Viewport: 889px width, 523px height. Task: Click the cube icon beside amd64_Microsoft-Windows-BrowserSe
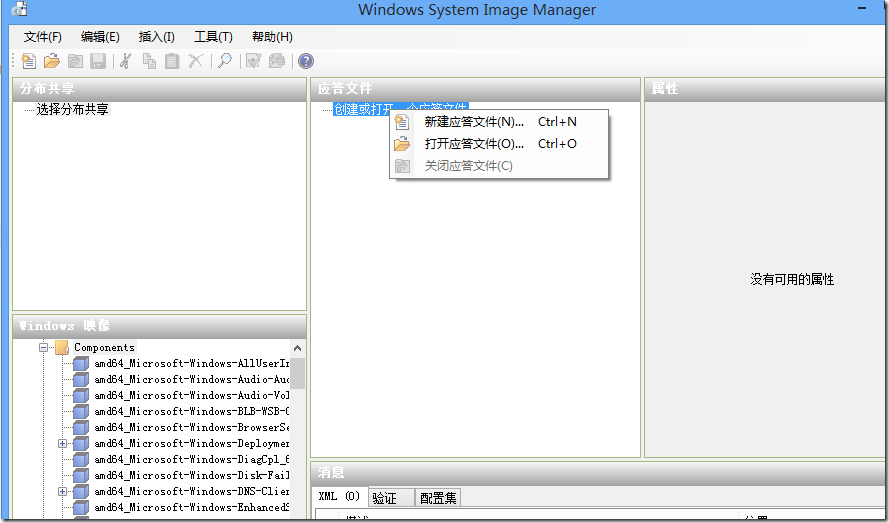click(81, 427)
